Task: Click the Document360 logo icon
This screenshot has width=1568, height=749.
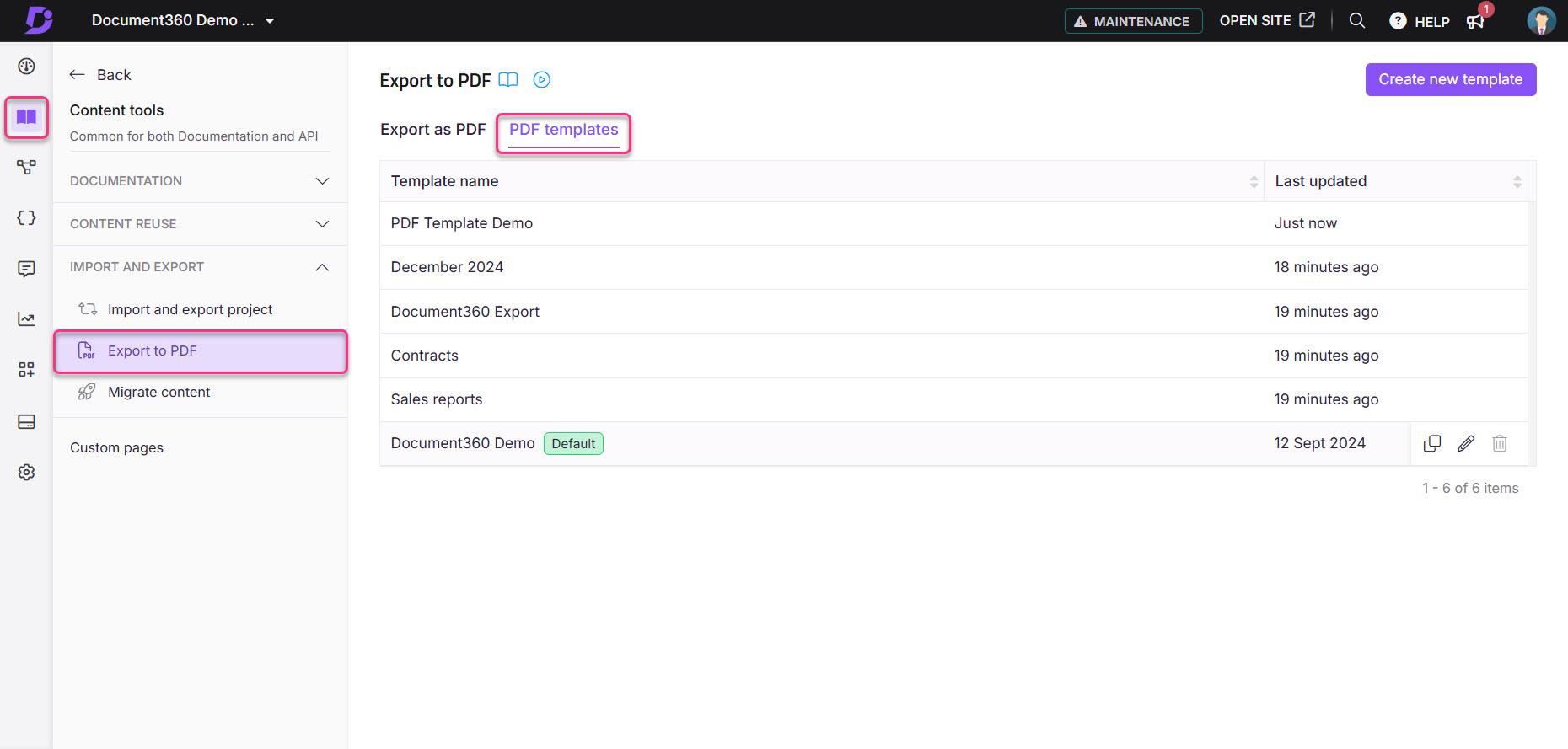Action: click(39, 20)
